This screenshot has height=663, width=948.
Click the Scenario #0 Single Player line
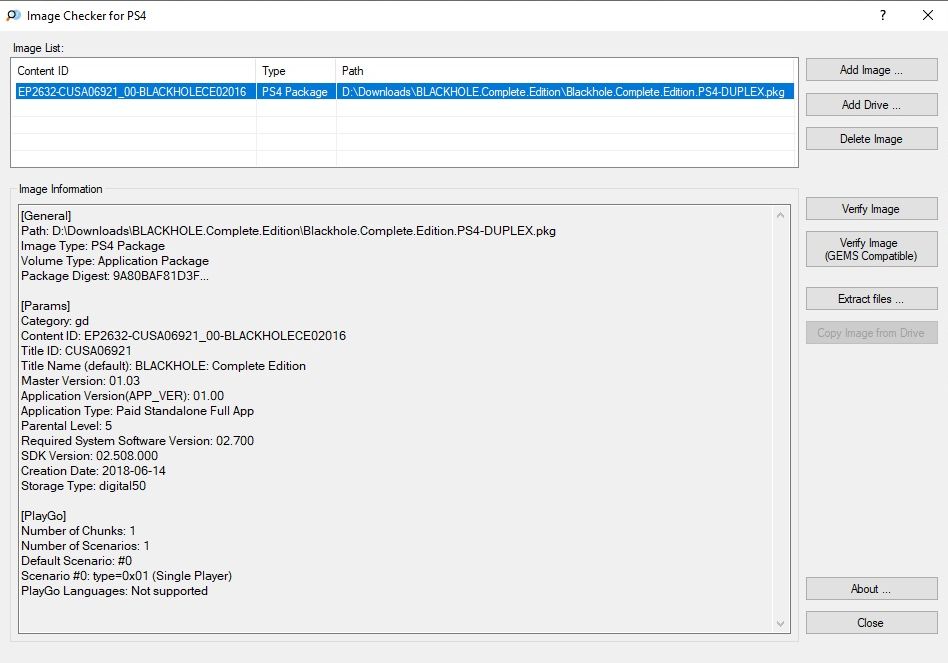[126, 576]
